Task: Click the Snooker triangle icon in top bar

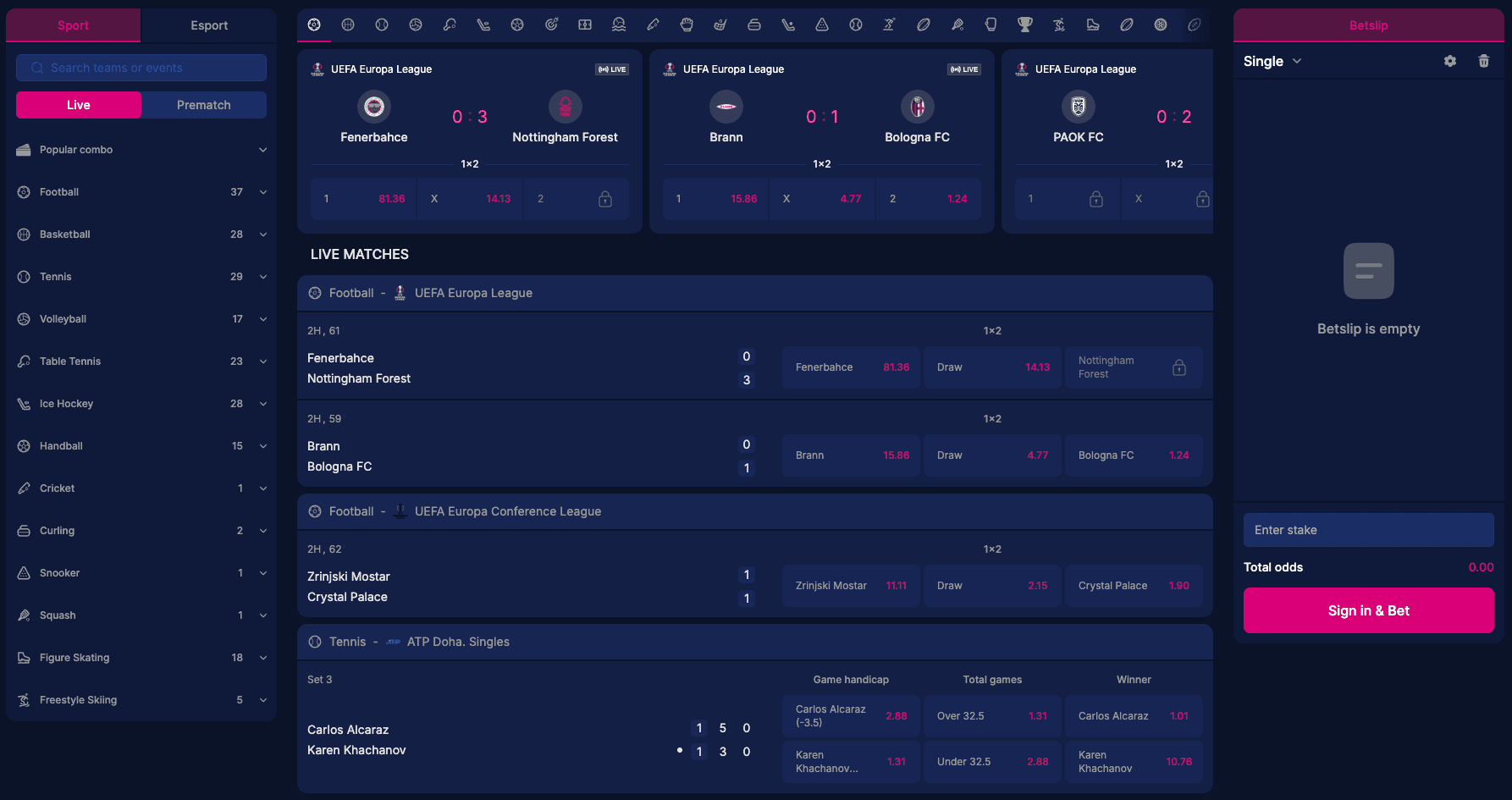Action: 822,25
